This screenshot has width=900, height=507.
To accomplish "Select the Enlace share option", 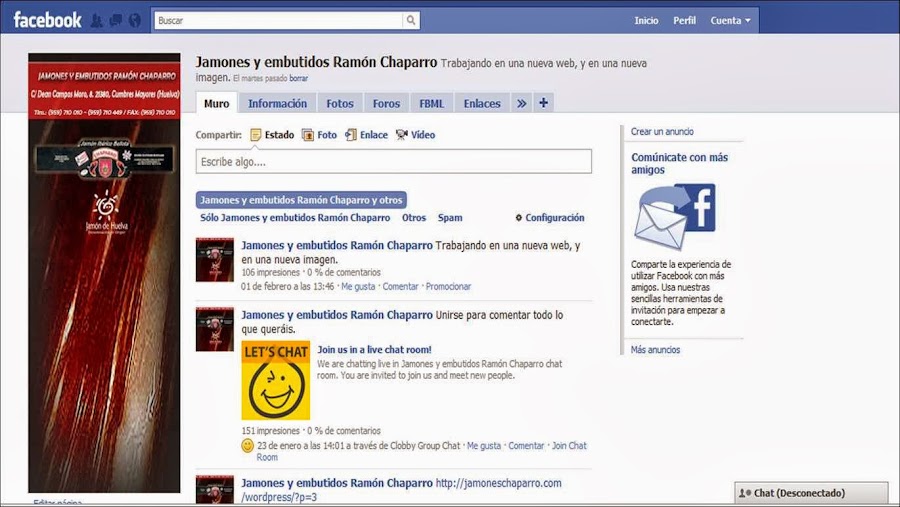I will 366,135.
